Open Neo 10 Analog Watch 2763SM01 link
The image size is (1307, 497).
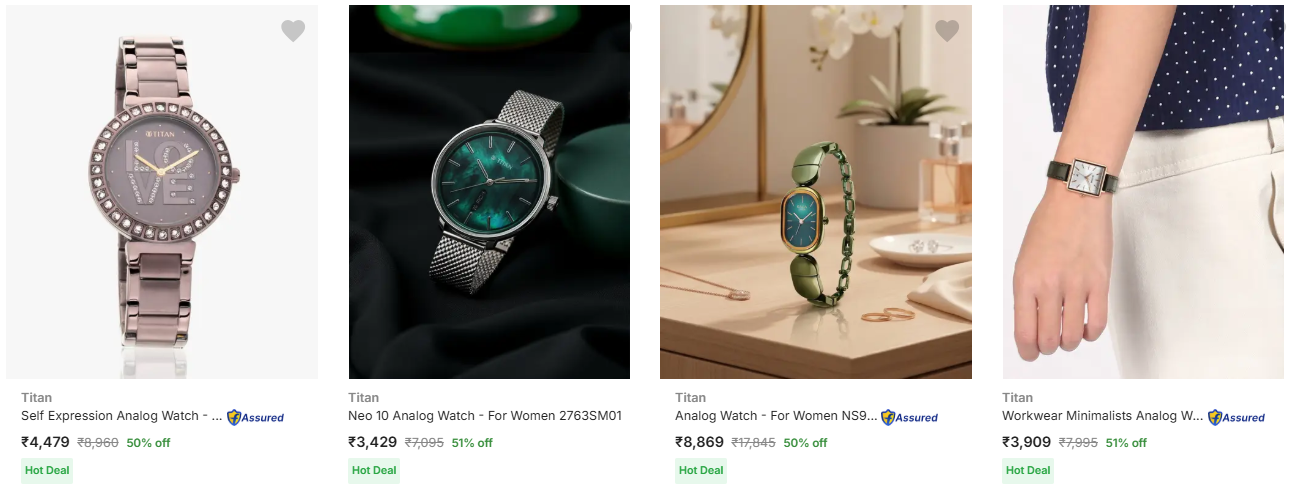click(x=485, y=416)
